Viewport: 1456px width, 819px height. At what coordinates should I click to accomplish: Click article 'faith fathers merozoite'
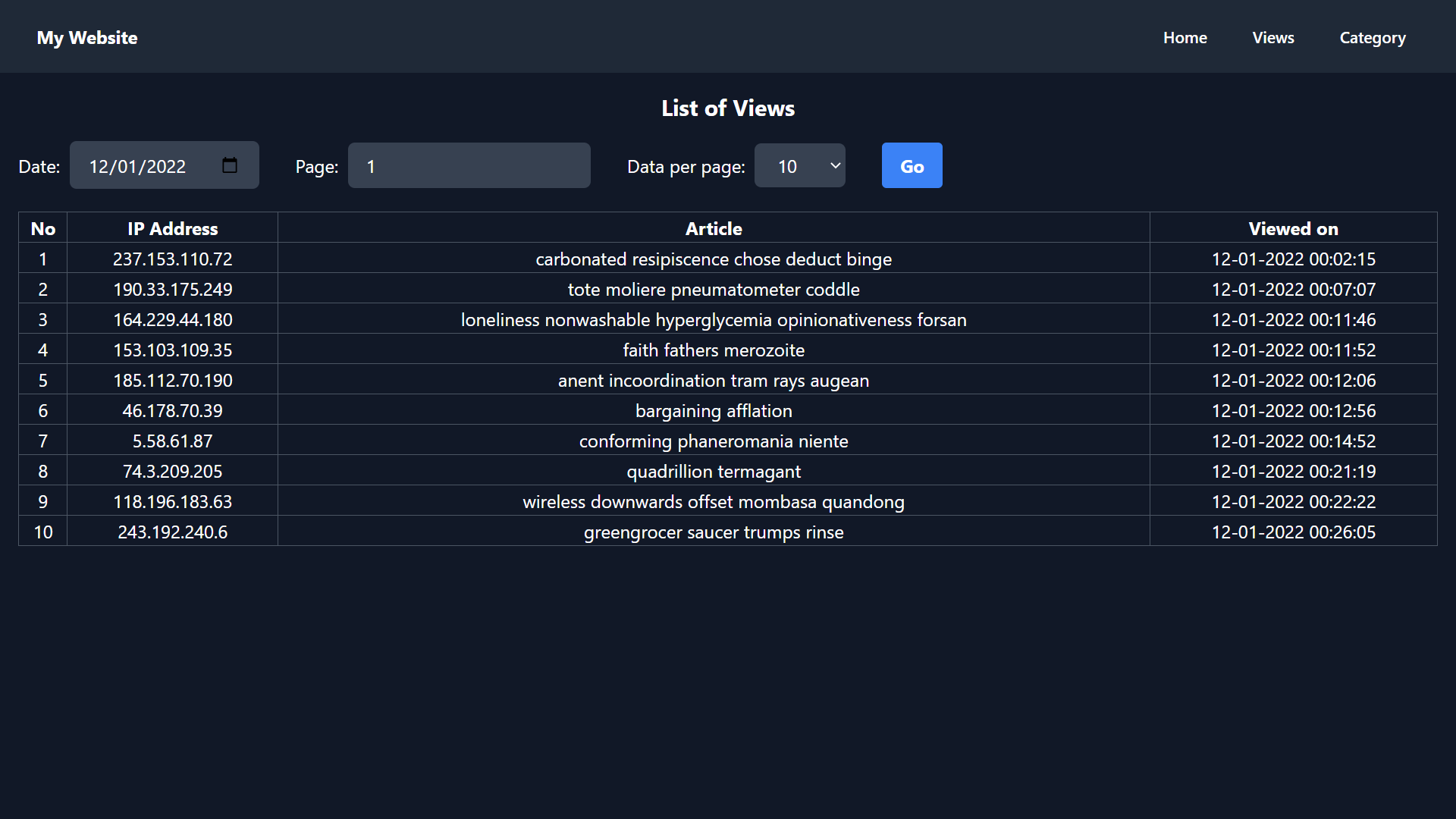pos(713,350)
